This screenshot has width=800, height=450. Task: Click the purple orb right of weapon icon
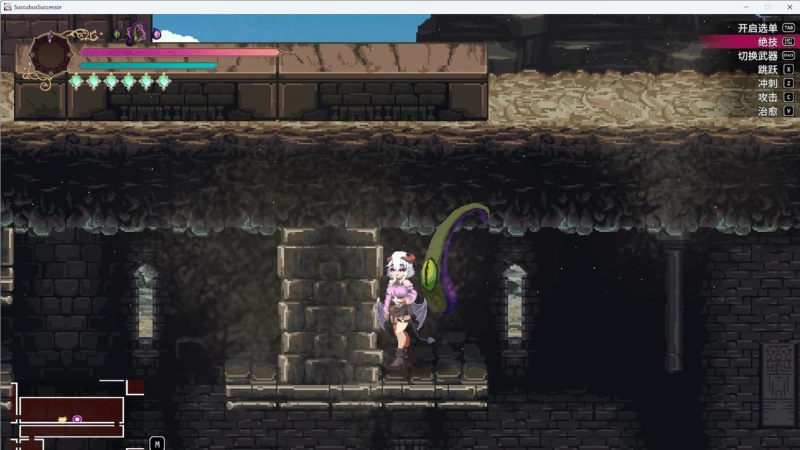(x=157, y=34)
